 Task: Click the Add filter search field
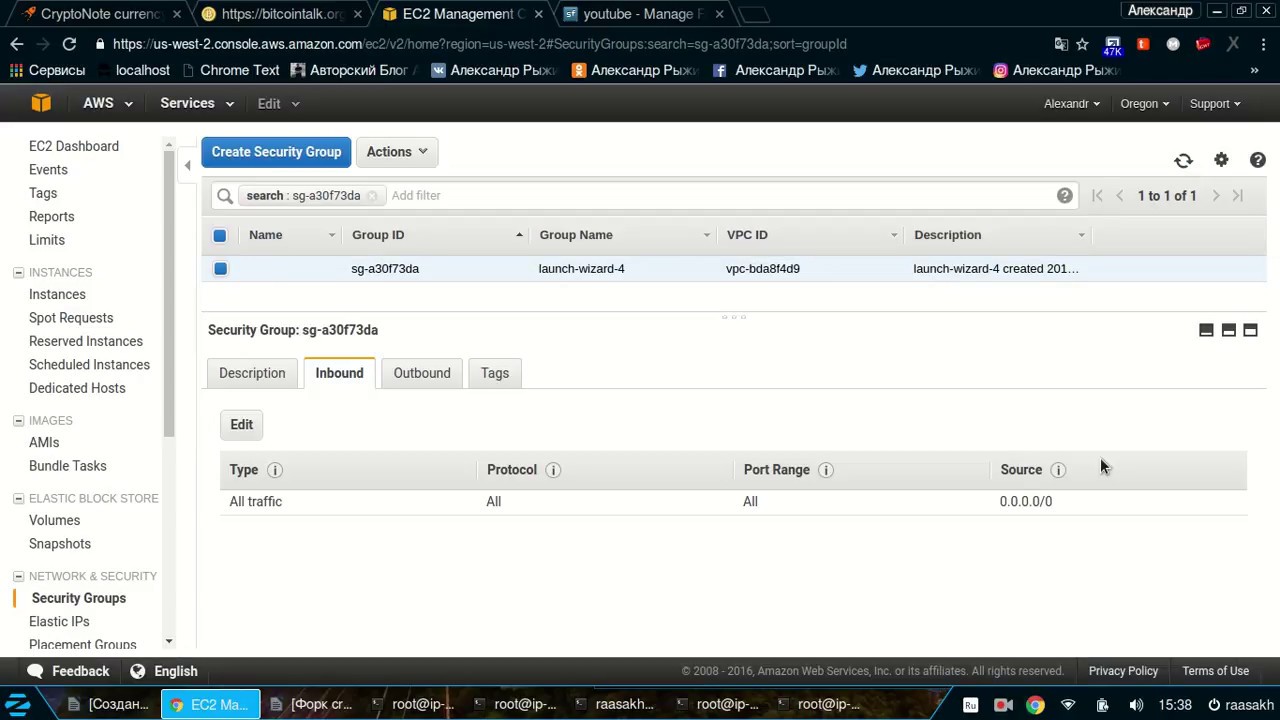[x=720, y=196]
